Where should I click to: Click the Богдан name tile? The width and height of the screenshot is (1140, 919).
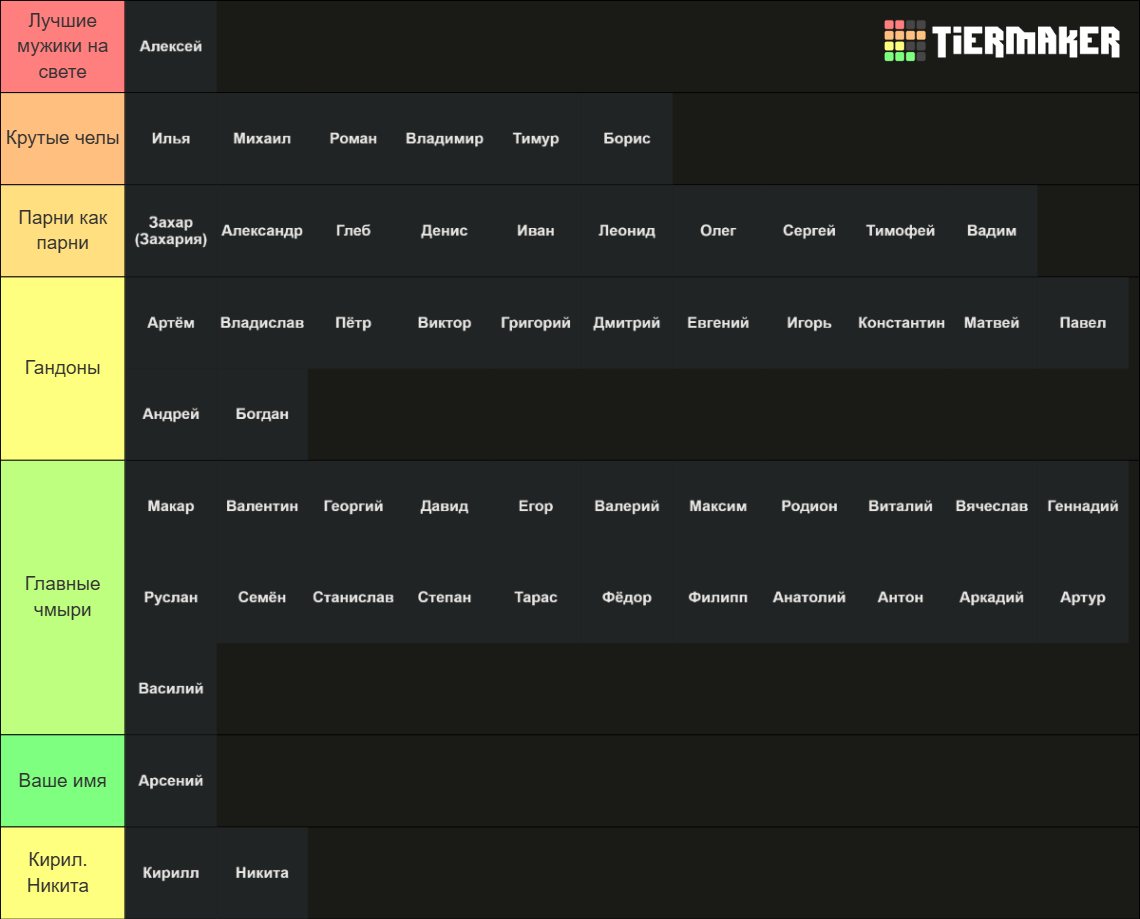[262, 414]
